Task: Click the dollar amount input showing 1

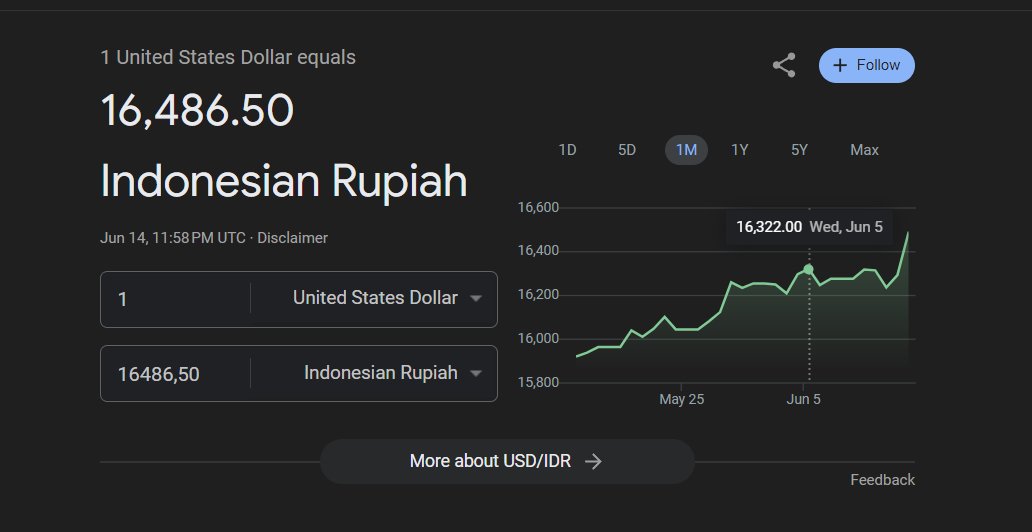Action: click(x=175, y=299)
